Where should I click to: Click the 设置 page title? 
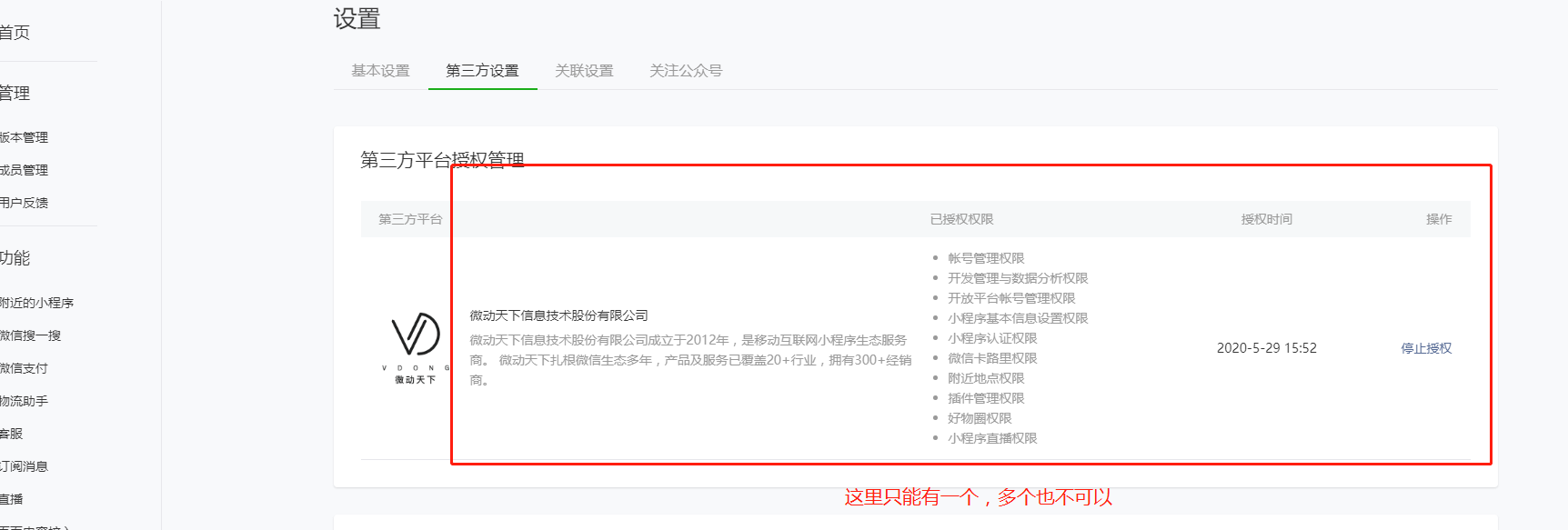click(x=357, y=19)
